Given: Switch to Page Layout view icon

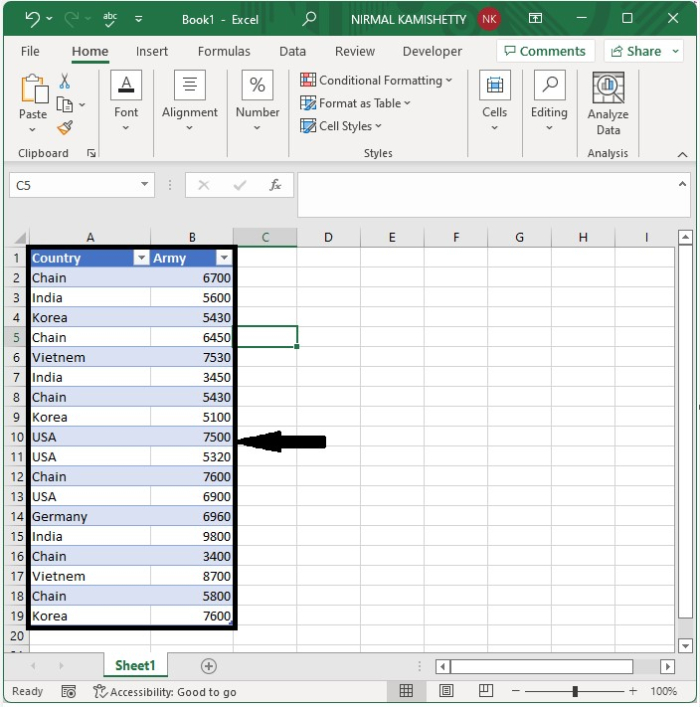Looking at the screenshot, I should coord(446,691).
